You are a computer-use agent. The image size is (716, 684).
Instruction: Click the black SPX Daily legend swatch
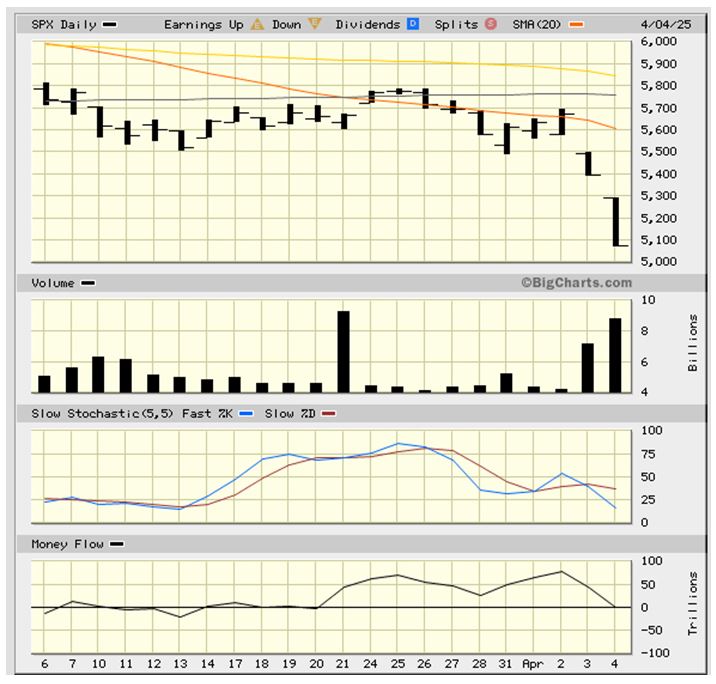[110, 25]
